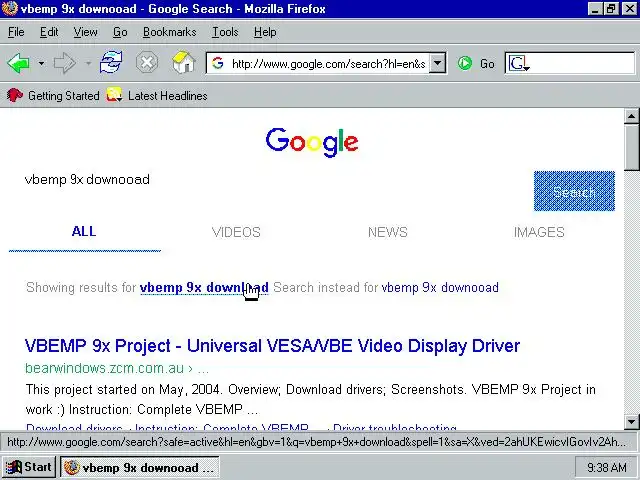This screenshot has height=480, width=640.
Task: Search instead for 'vbemp 9x downooad'
Action: [440, 287]
